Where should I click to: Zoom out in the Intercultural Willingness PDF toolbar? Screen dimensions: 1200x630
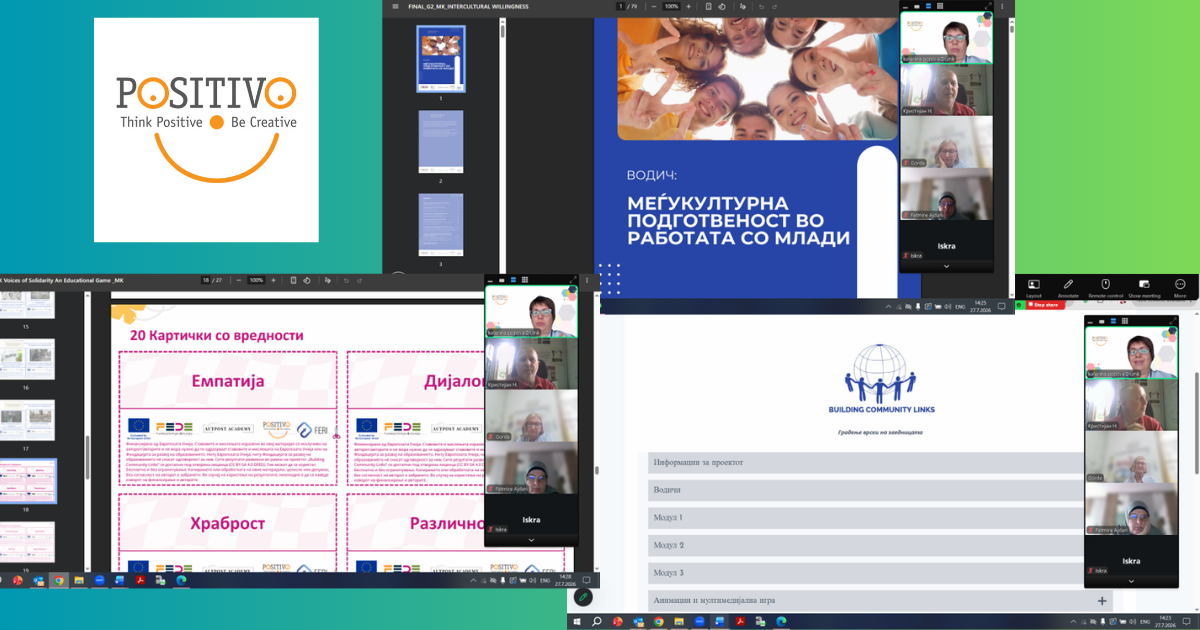[x=654, y=6]
